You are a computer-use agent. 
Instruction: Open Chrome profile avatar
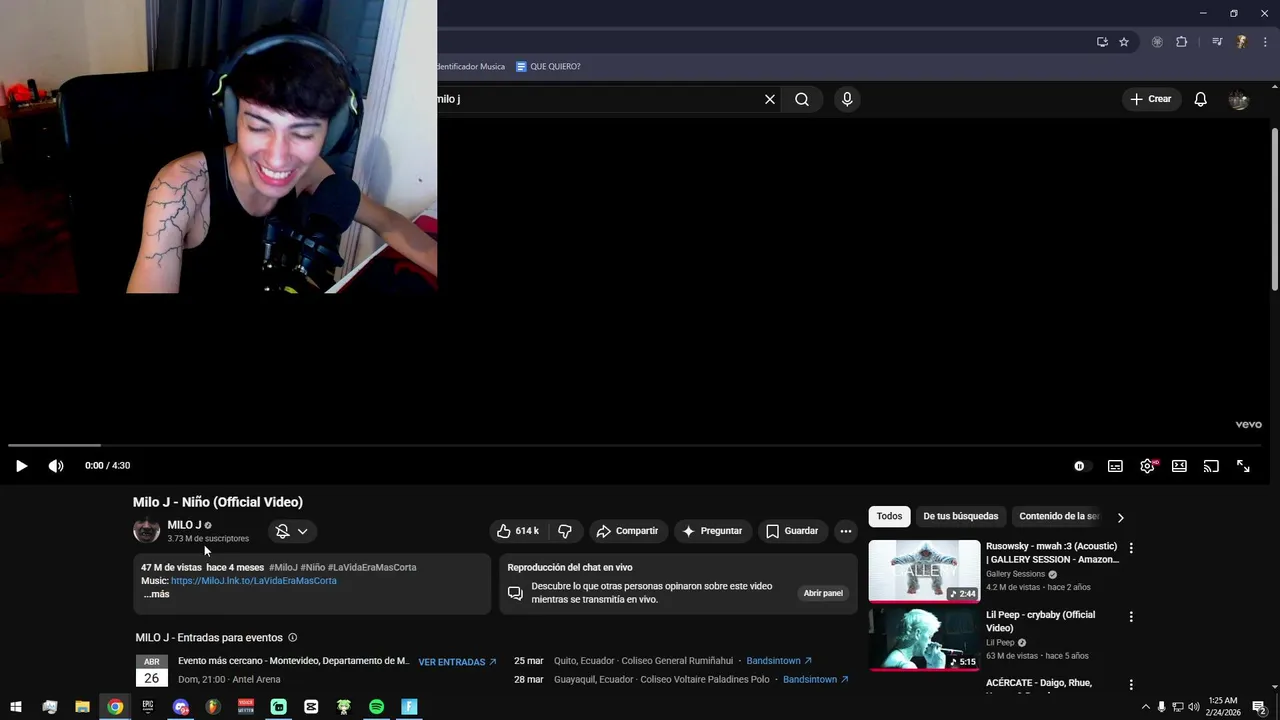point(1241,42)
